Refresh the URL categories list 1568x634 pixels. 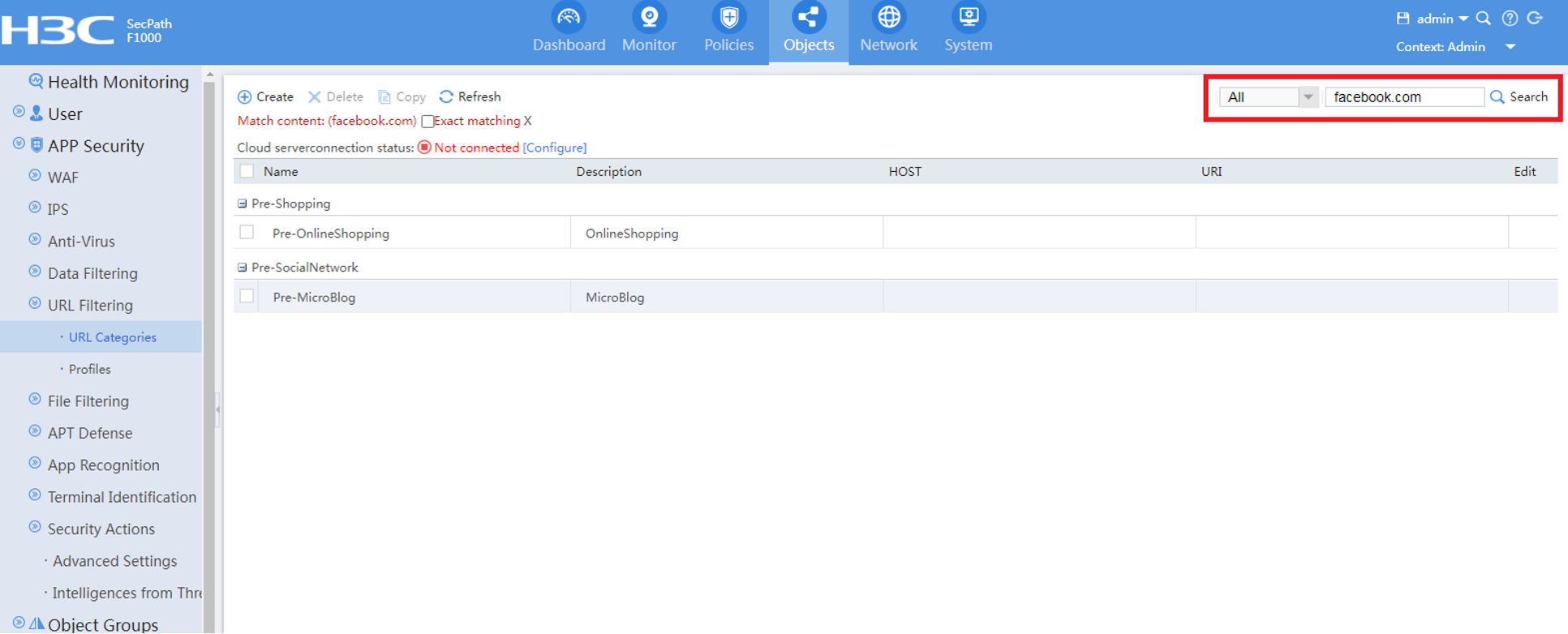click(470, 96)
